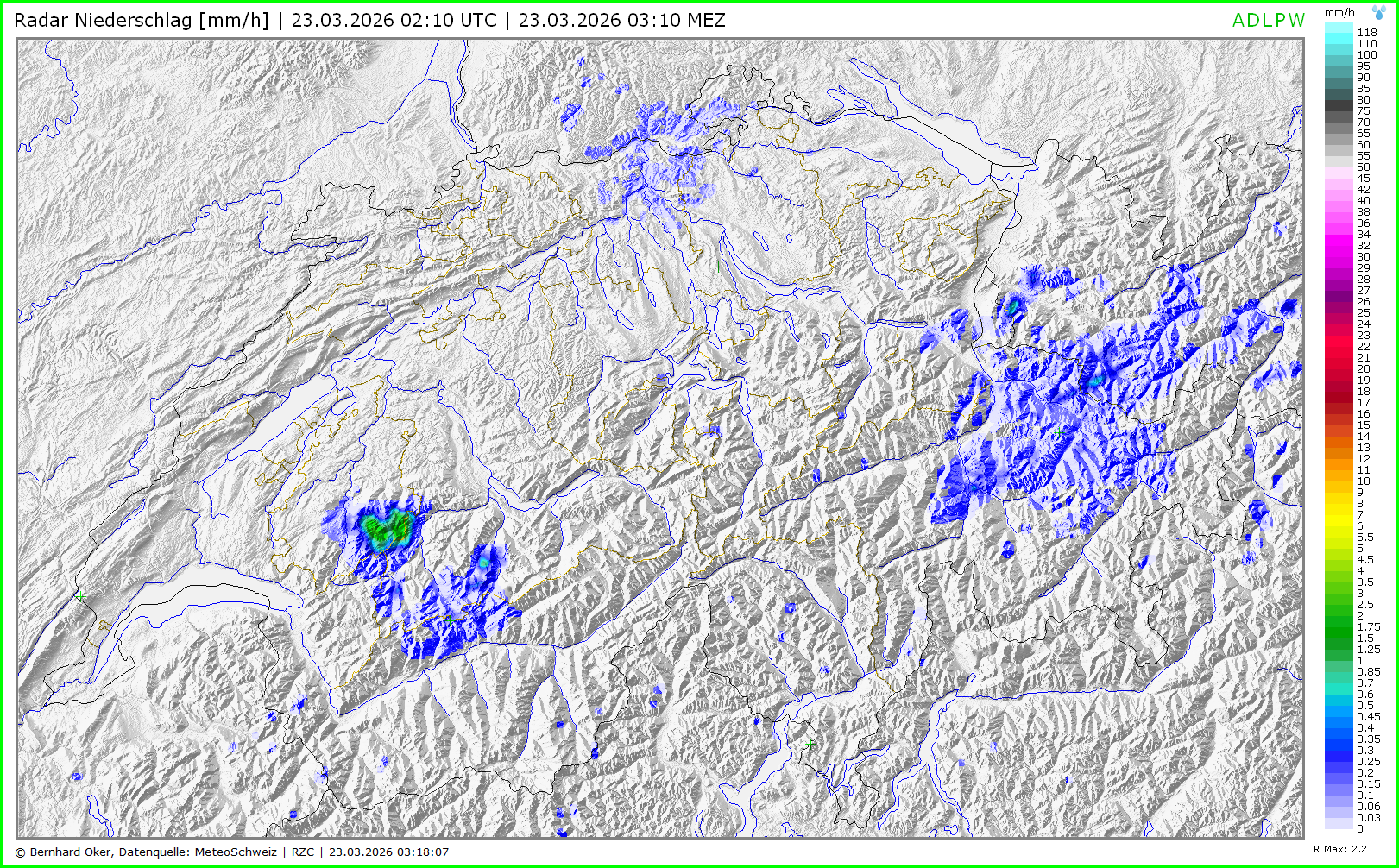The height and width of the screenshot is (868, 1399).
Task: Select the 2 mm/h green legend swatch
Action: [1339, 615]
